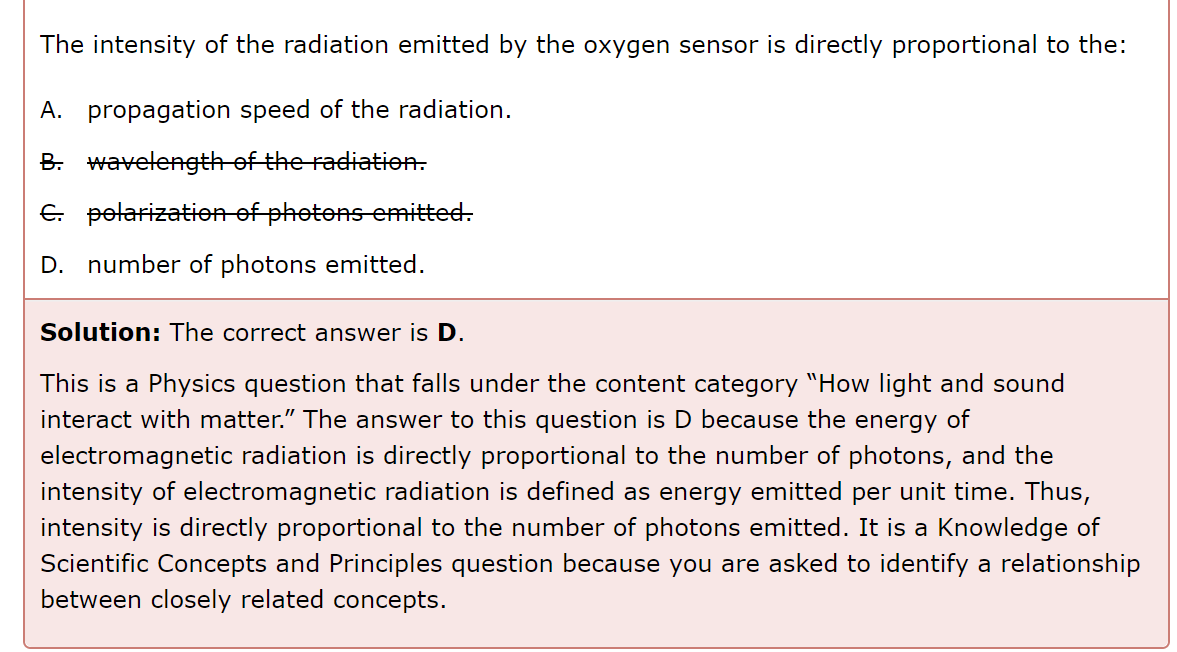Click the letter D label of the last choice
1177x652 pixels.
[52, 266]
